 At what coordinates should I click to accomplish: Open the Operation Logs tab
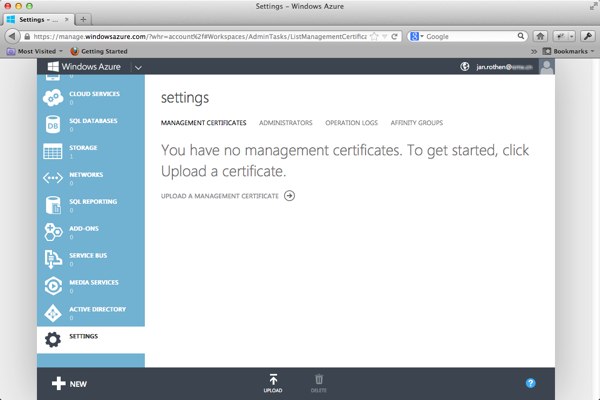[351, 123]
